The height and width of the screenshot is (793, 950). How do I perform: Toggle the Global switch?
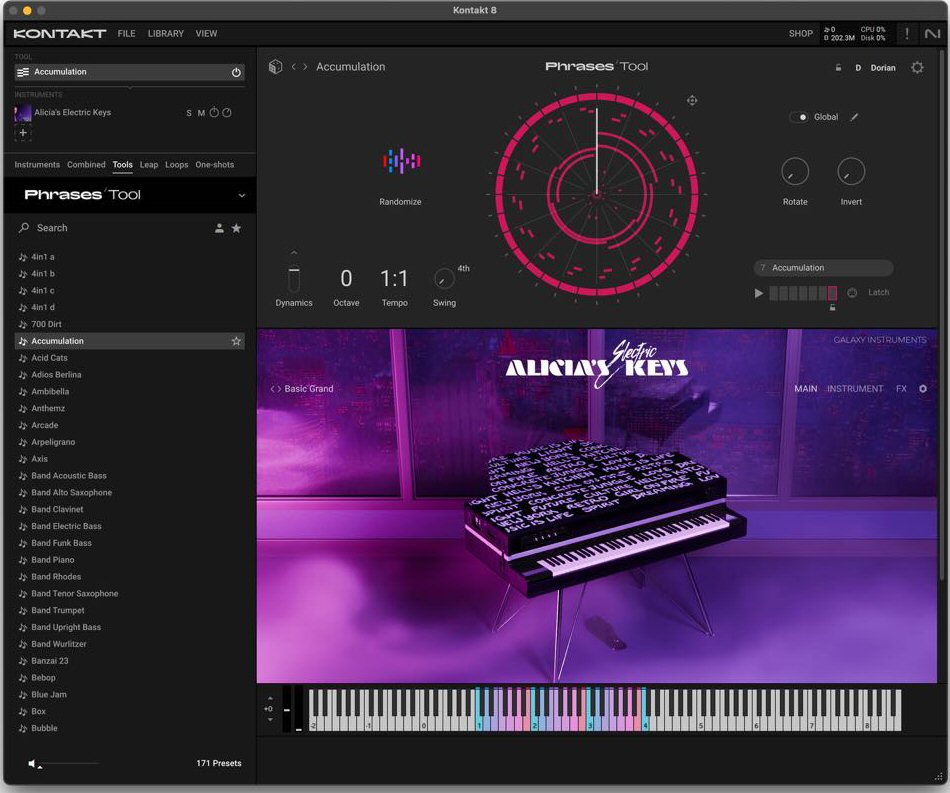pos(800,117)
